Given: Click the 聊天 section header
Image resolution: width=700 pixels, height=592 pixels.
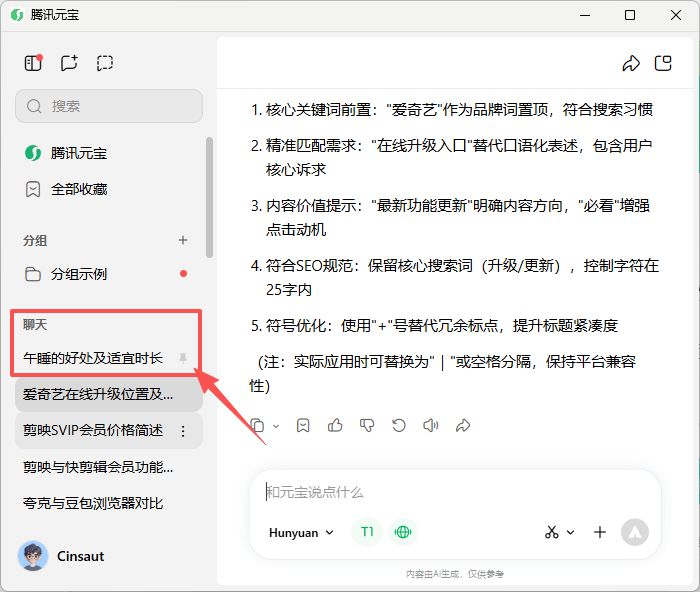Looking at the screenshot, I should pyautogui.click(x=35, y=325).
